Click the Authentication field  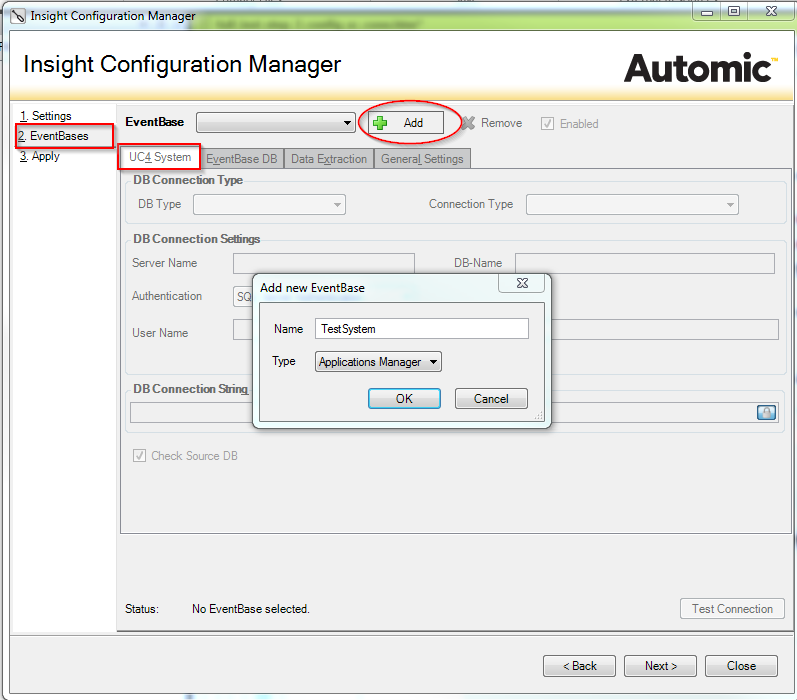coord(243,296)
